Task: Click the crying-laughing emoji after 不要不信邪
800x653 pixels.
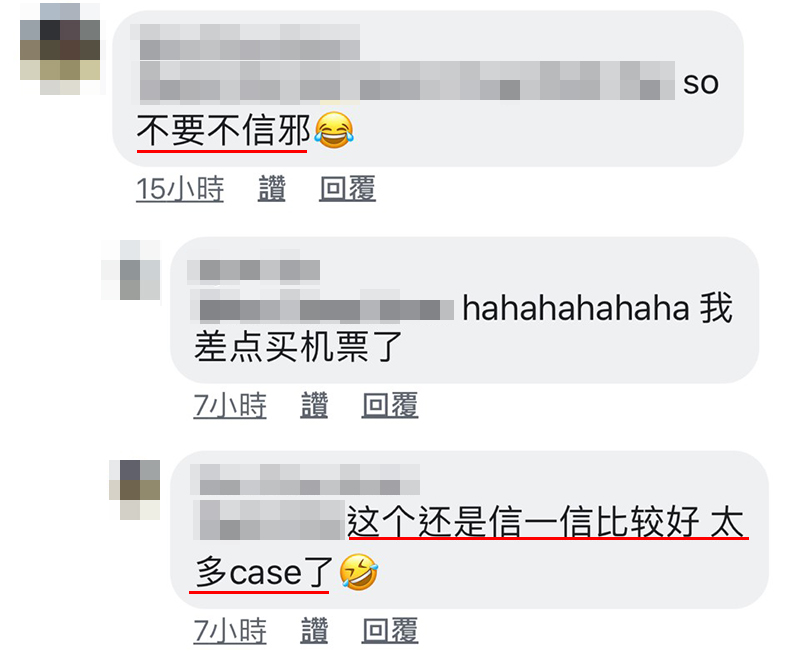Action: pos(334,131)
